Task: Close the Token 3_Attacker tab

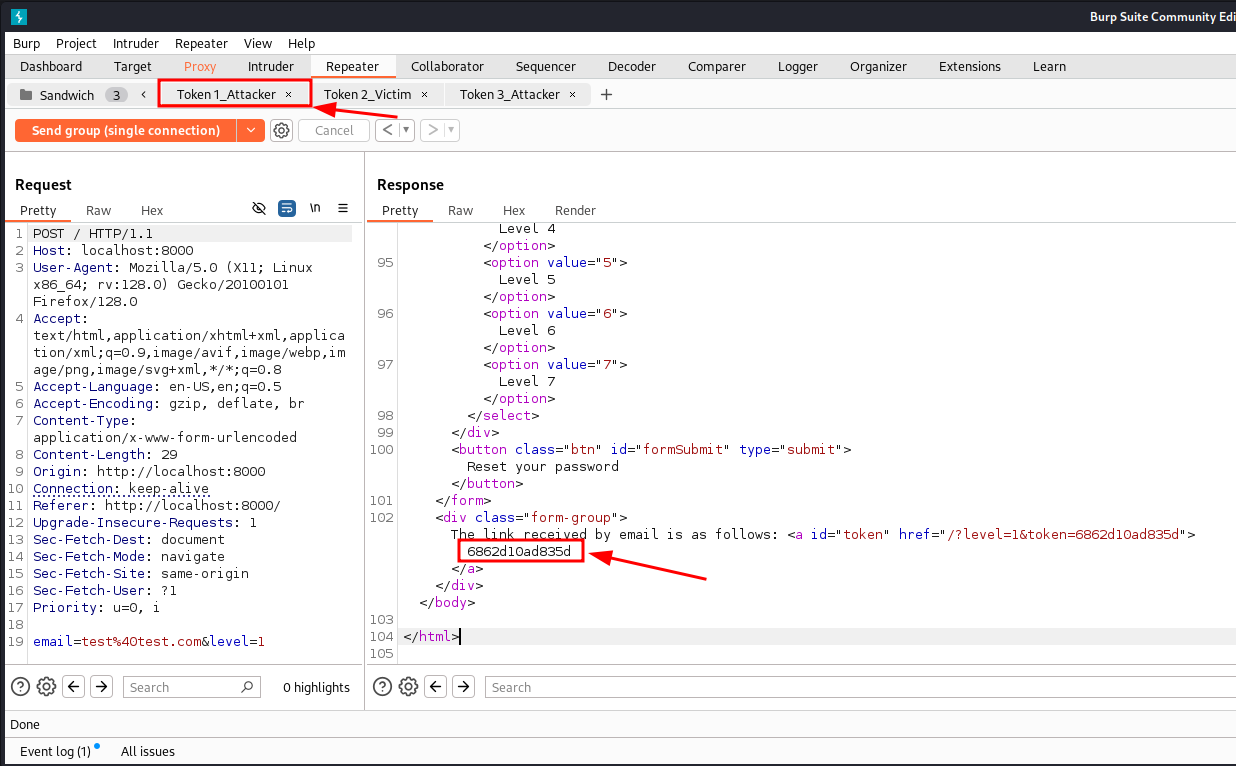Action: pyautogui.click(x=572, y=94)
